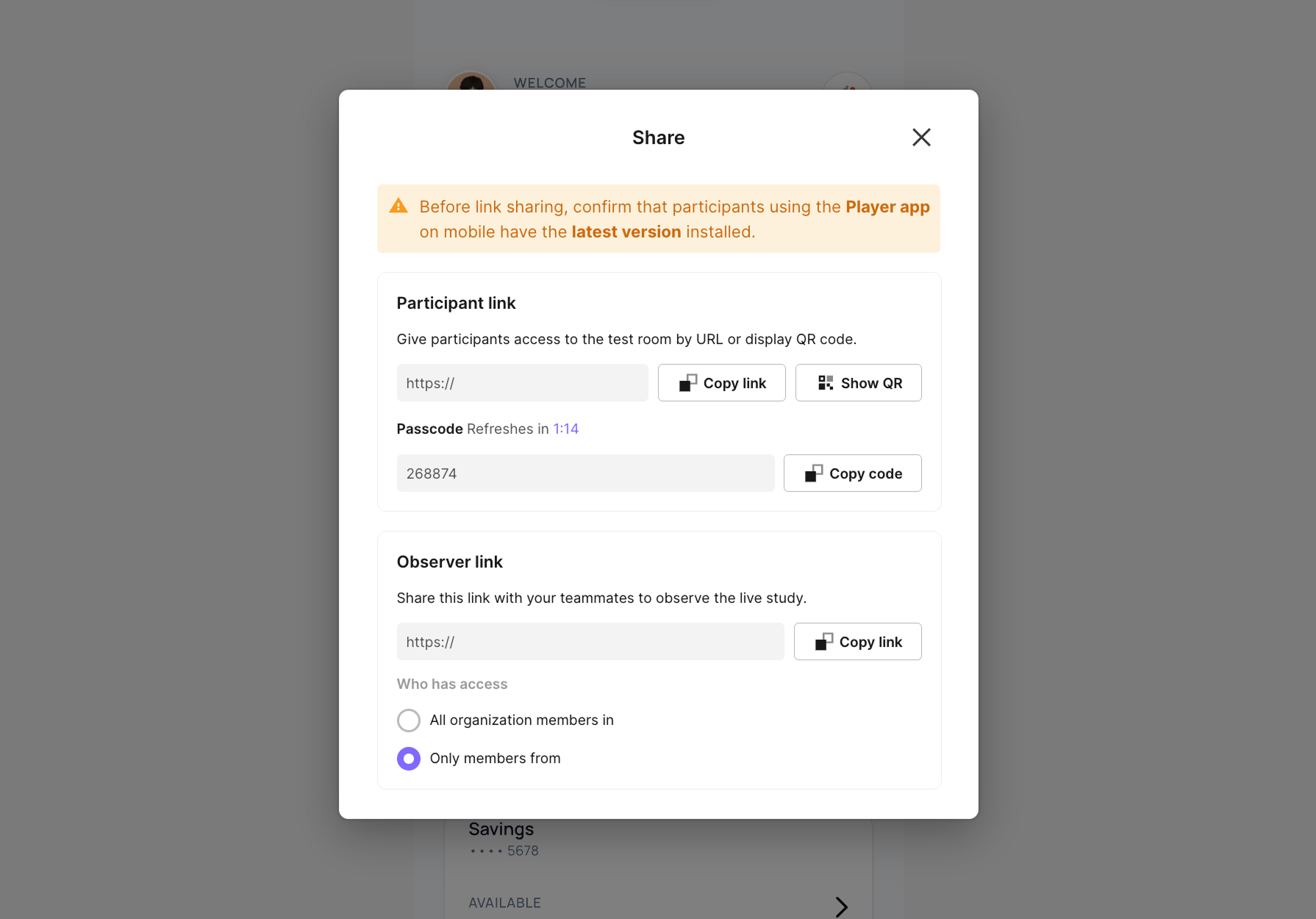The height and width of the screenshot is (919, 1316).
Task: Click the Copy code button label
Action: click(x=866, y=474)
